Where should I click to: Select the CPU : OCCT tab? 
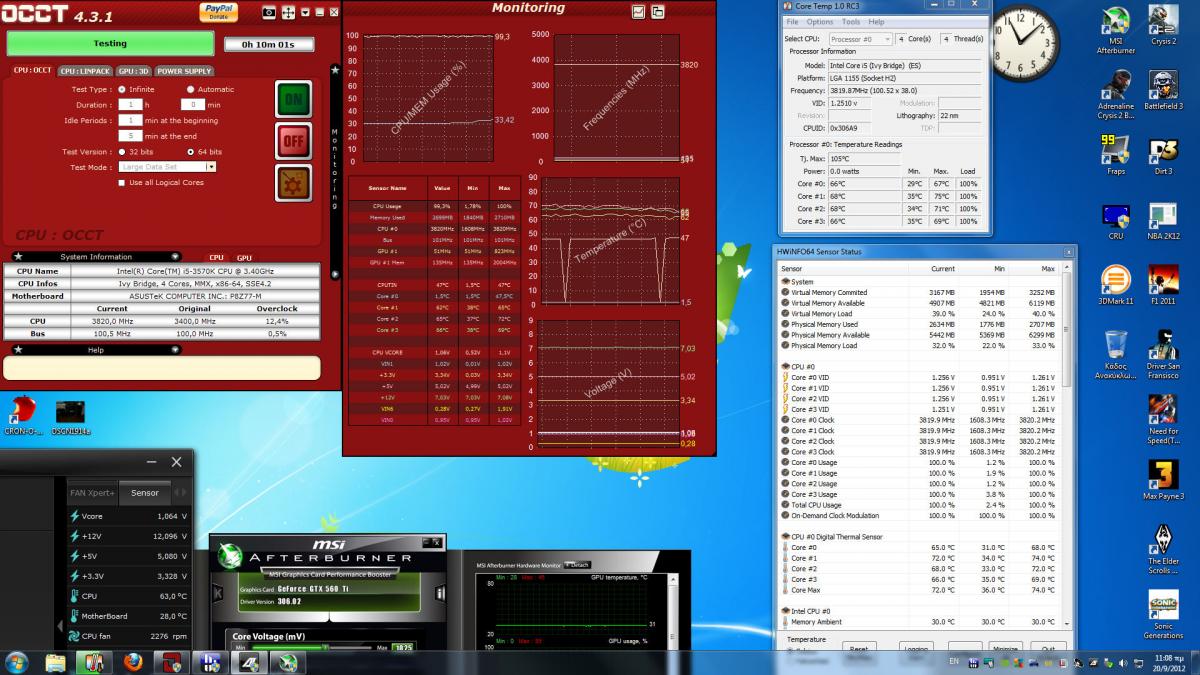(x=33, y=71)
